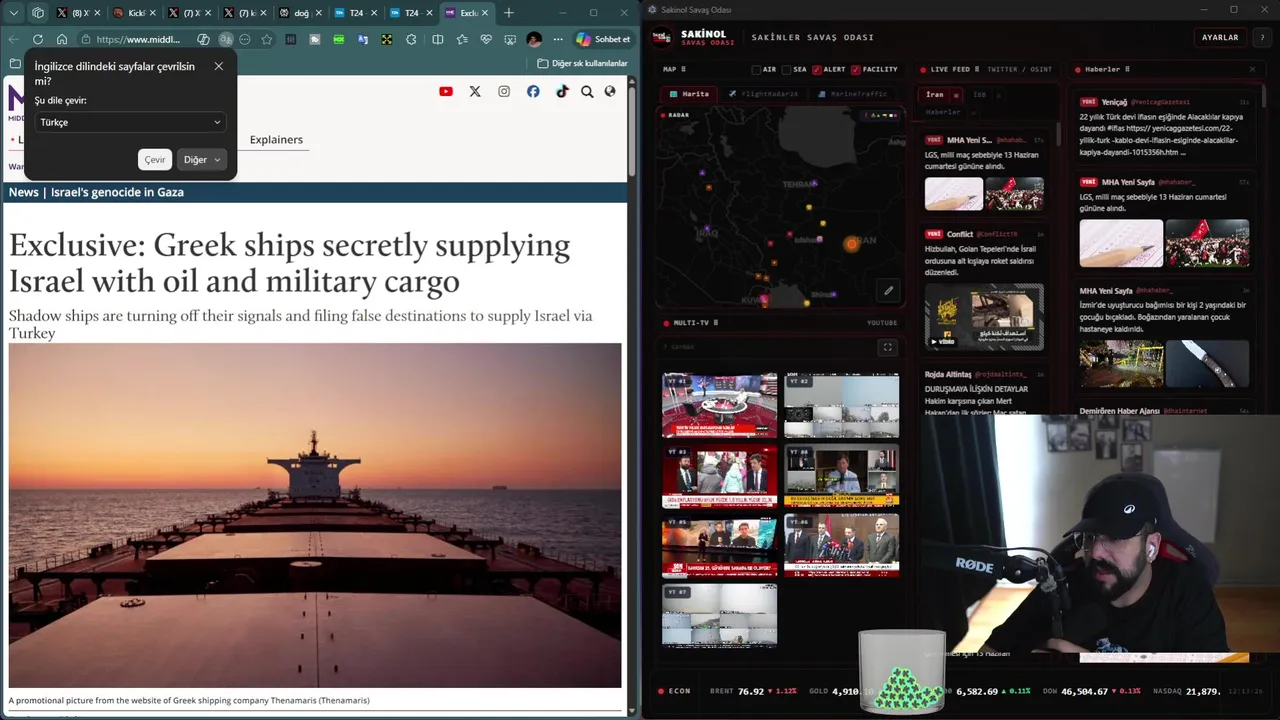Click the BRENT 76.92 ticker value
This screenshot has height=720, width=1280.
751,691
